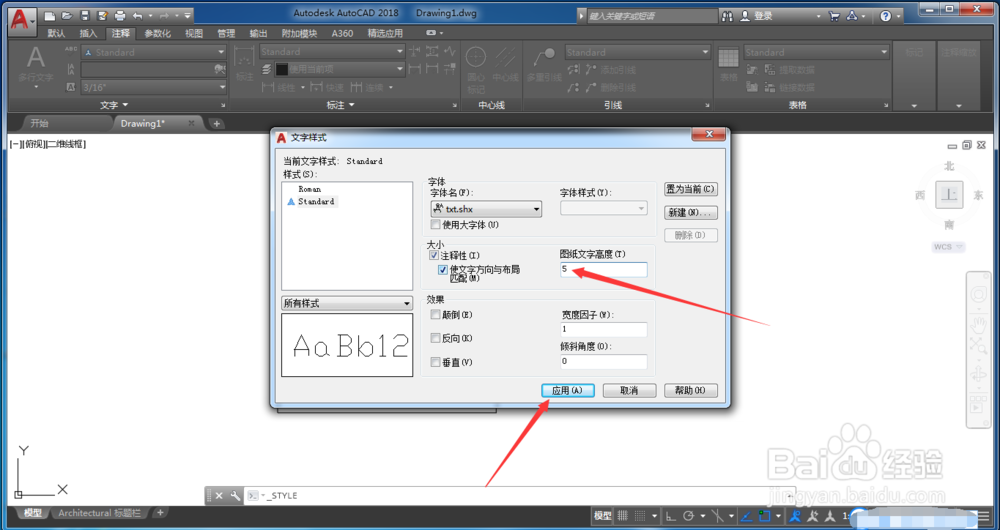Open the font style (字体样式) dropdown
The width and height of the screenshot is (1000, 530).
(603, 208)
